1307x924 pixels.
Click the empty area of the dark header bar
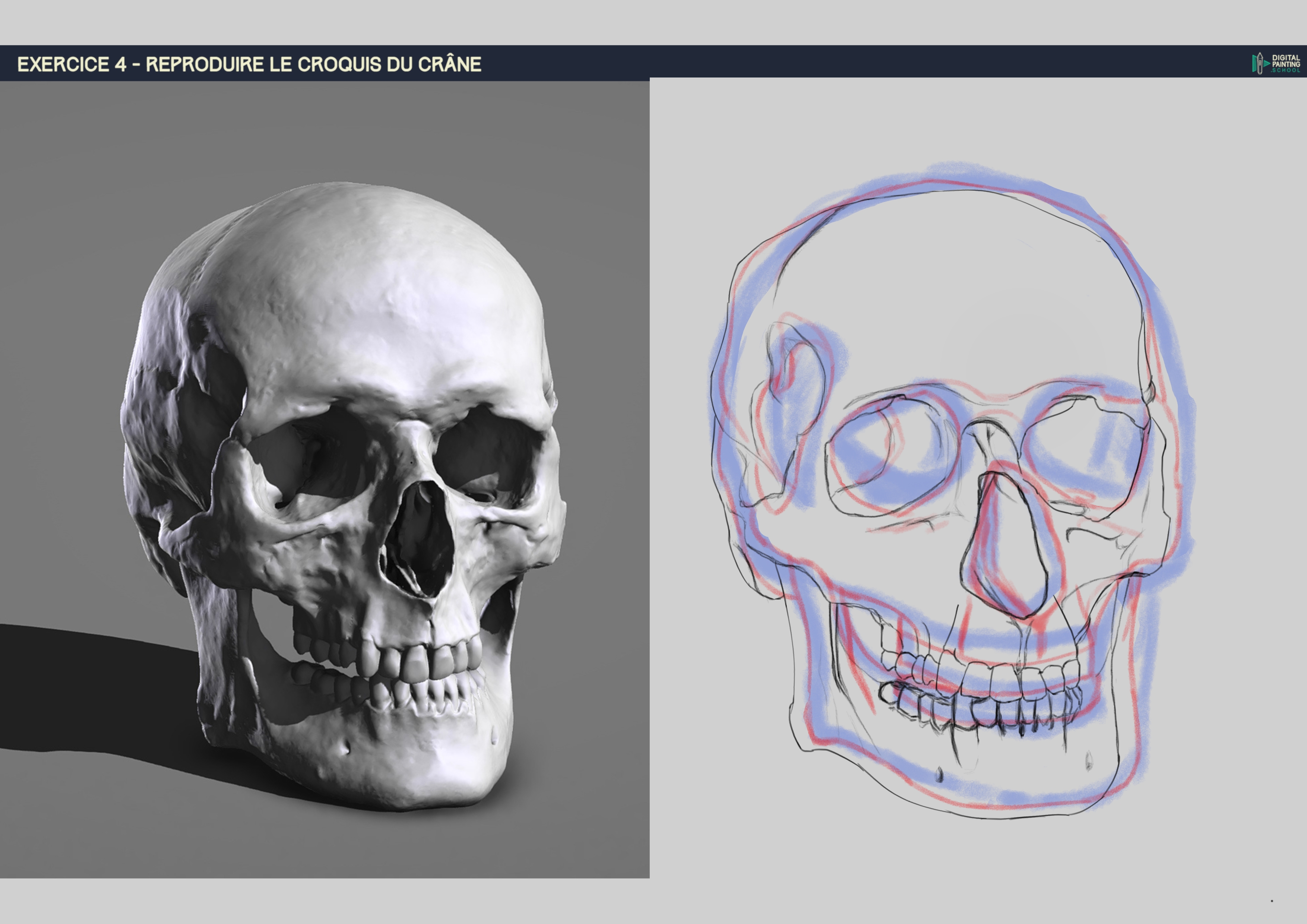click(854, 61)
